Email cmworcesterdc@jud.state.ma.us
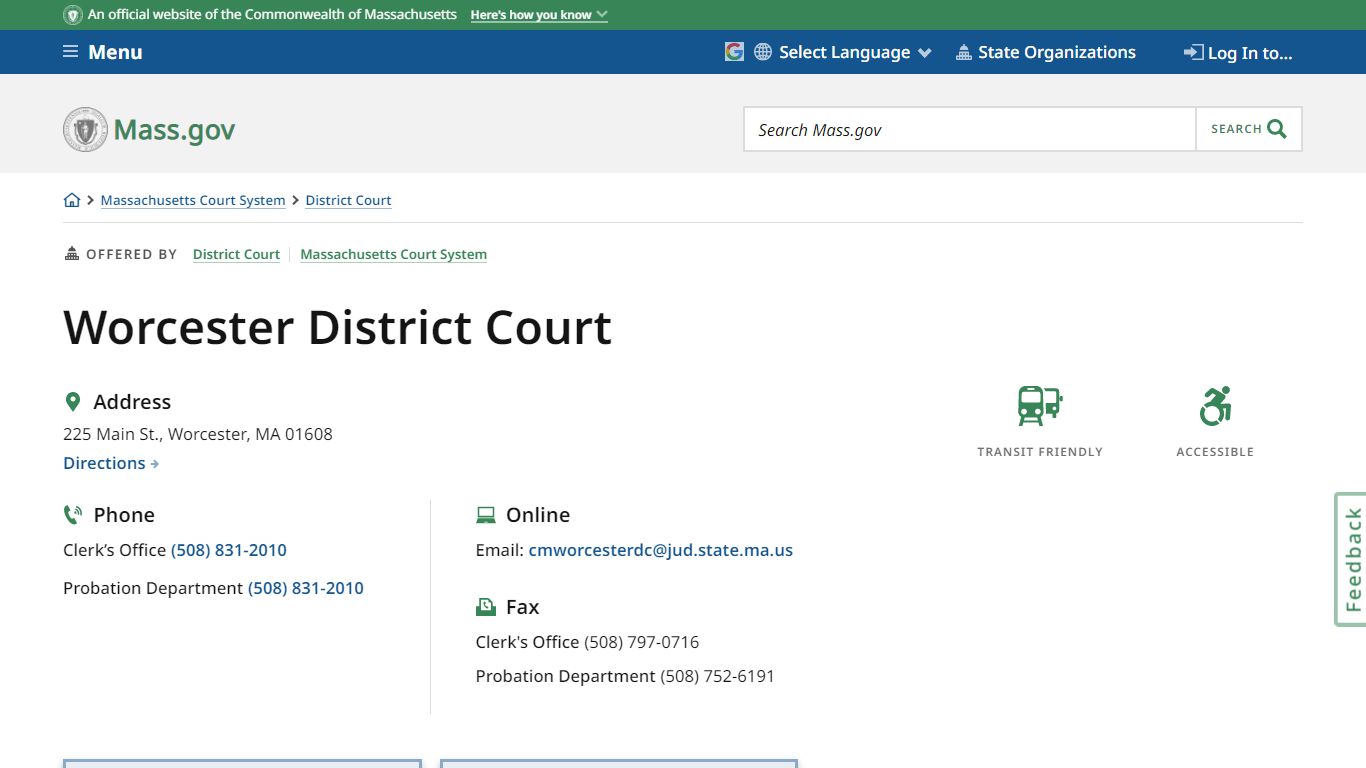Viewport: 1366px width, 768px height. point(661,550)
